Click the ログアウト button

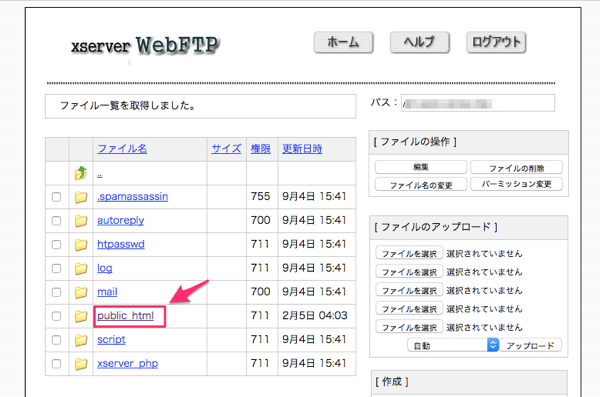pos(496,42)
